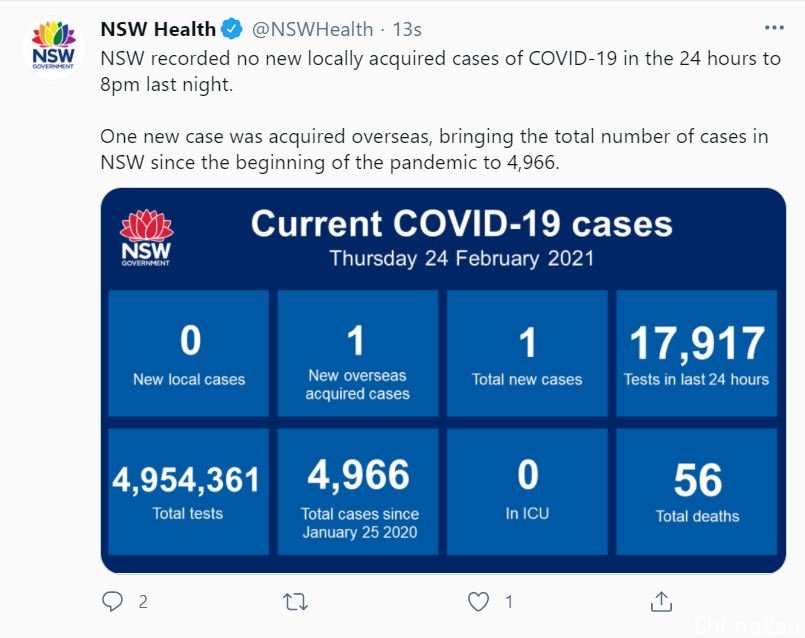This screenshot has height=638, width=805.
Task: Share the tweet via upload icon
Action: point(661,601)
